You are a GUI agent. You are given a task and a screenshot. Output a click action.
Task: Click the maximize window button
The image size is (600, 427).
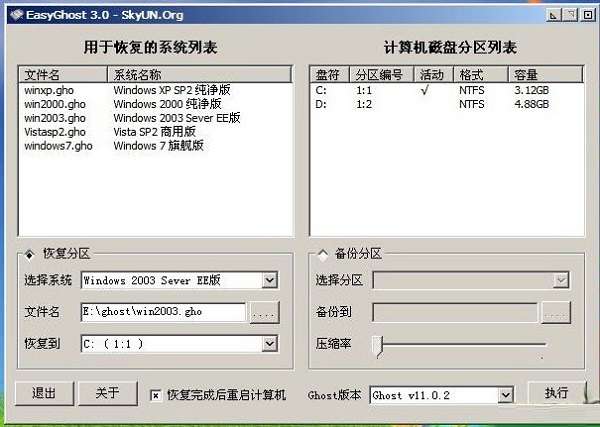coord(571,15)
